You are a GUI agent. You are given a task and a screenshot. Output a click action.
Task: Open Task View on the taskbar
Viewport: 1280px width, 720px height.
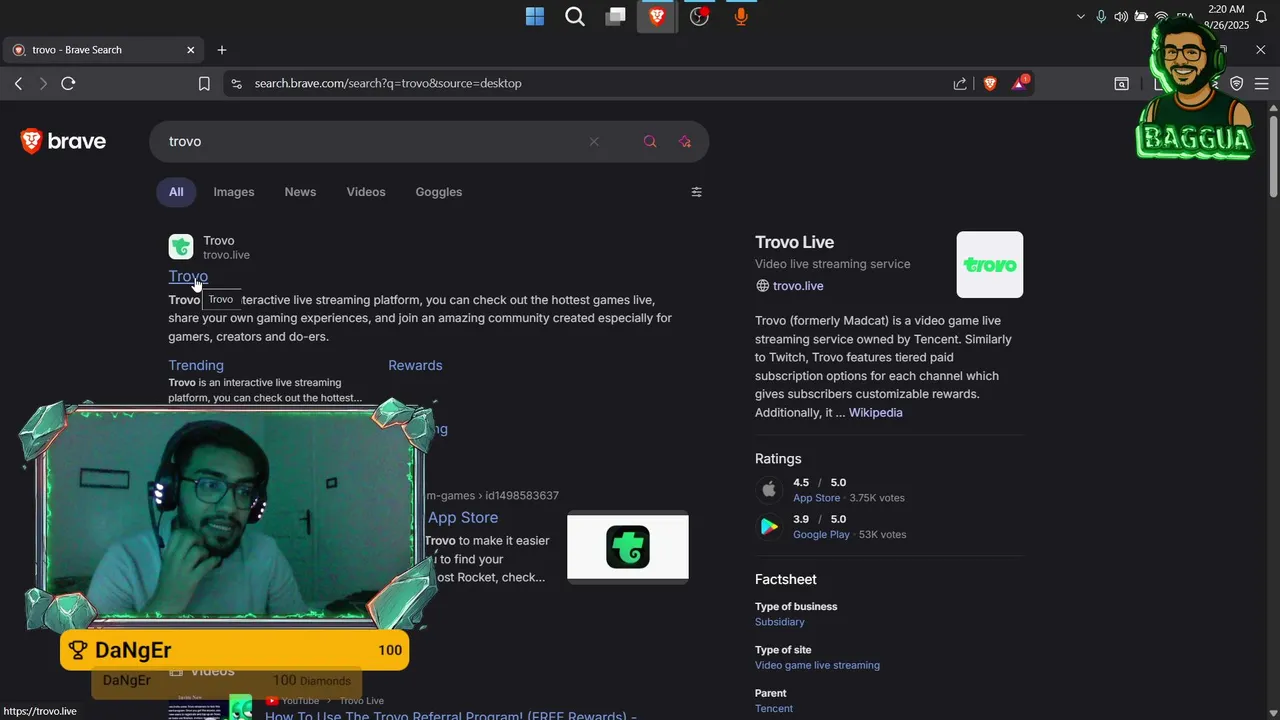click(616, 16)
